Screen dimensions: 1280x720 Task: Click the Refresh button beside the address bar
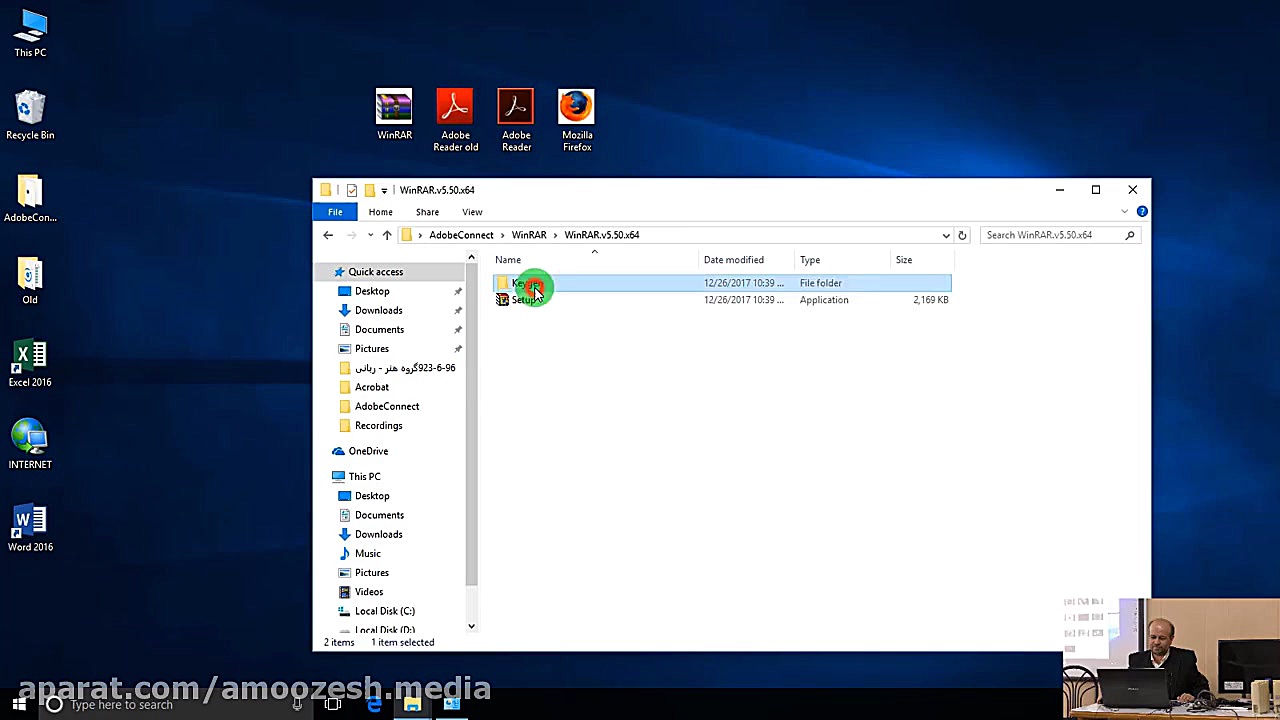point(961,234)
